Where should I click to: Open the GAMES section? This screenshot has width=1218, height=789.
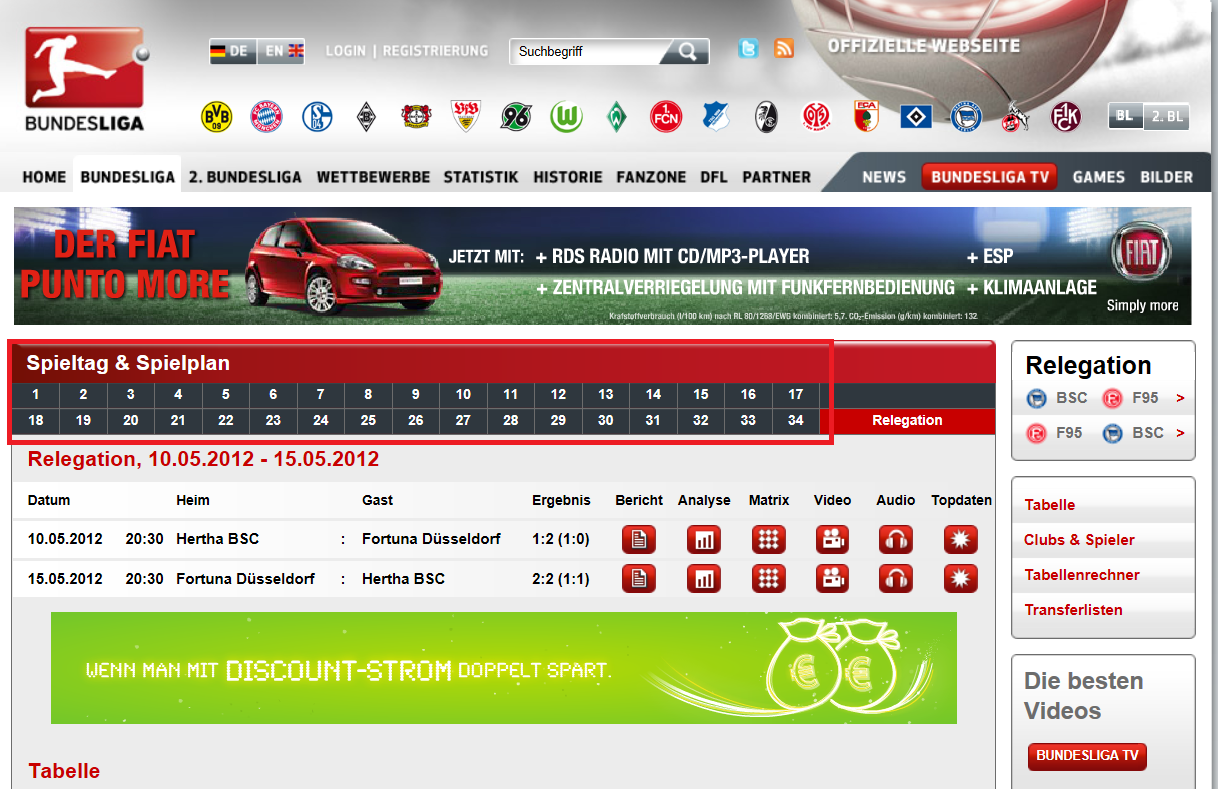point(1099,177)
